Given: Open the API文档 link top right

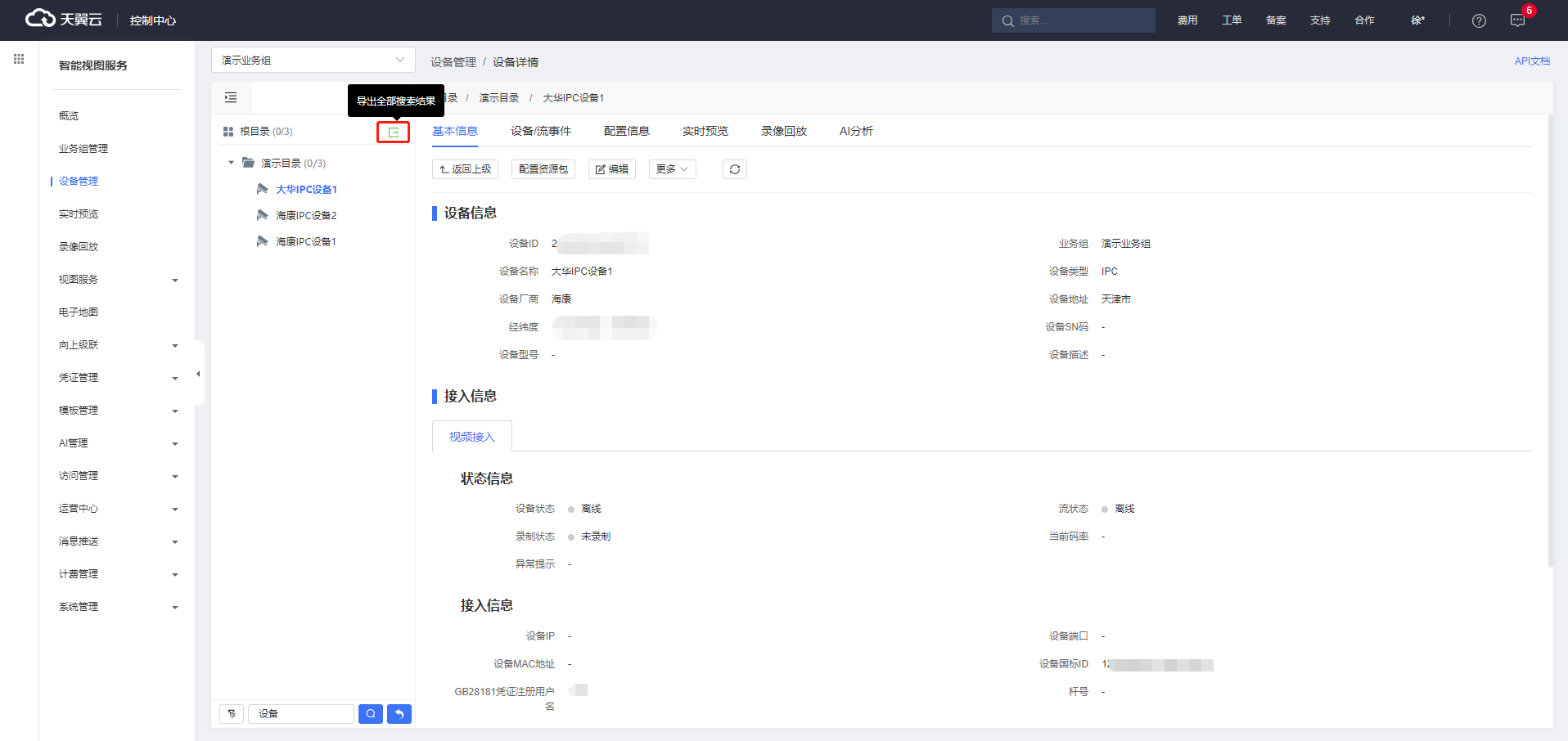Looking at the screenshot, I should pyautogui.click(x=1532, y=61).
